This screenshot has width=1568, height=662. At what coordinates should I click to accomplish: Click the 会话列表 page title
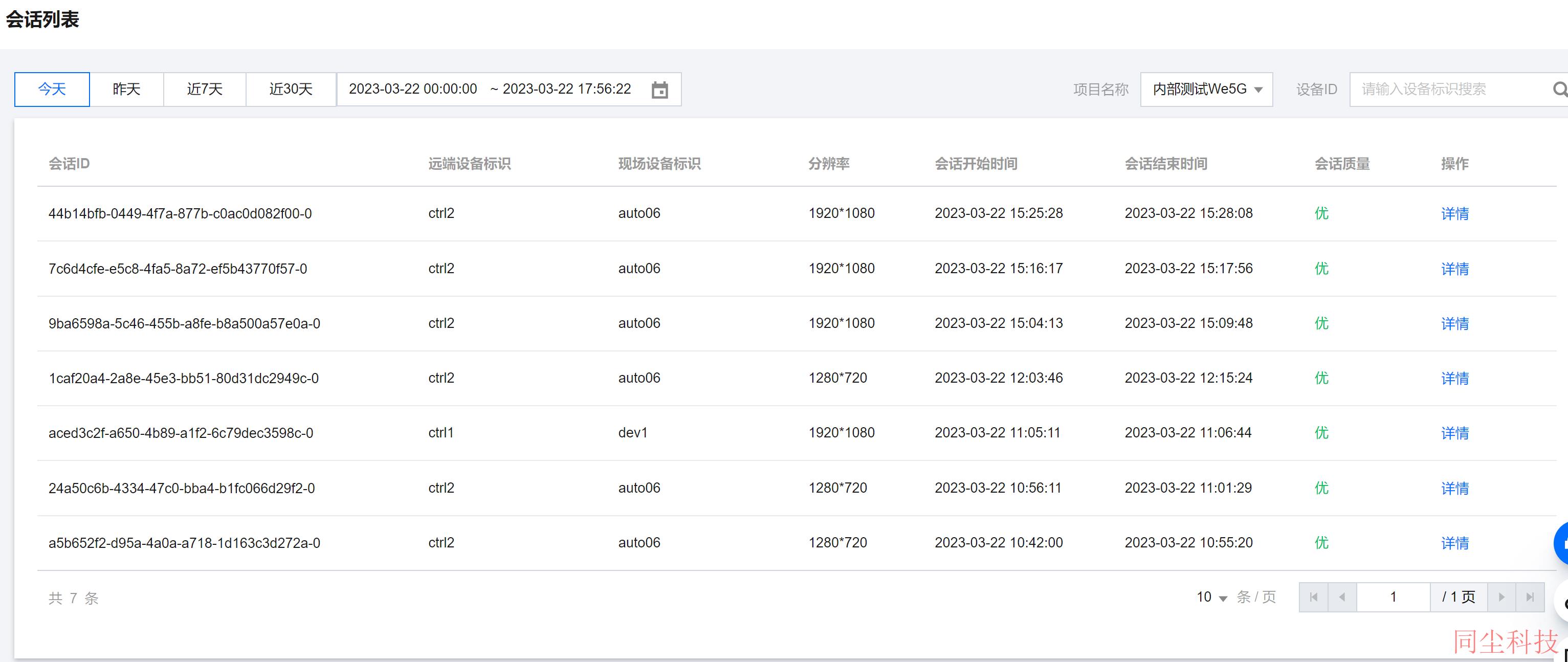point(42,19)
